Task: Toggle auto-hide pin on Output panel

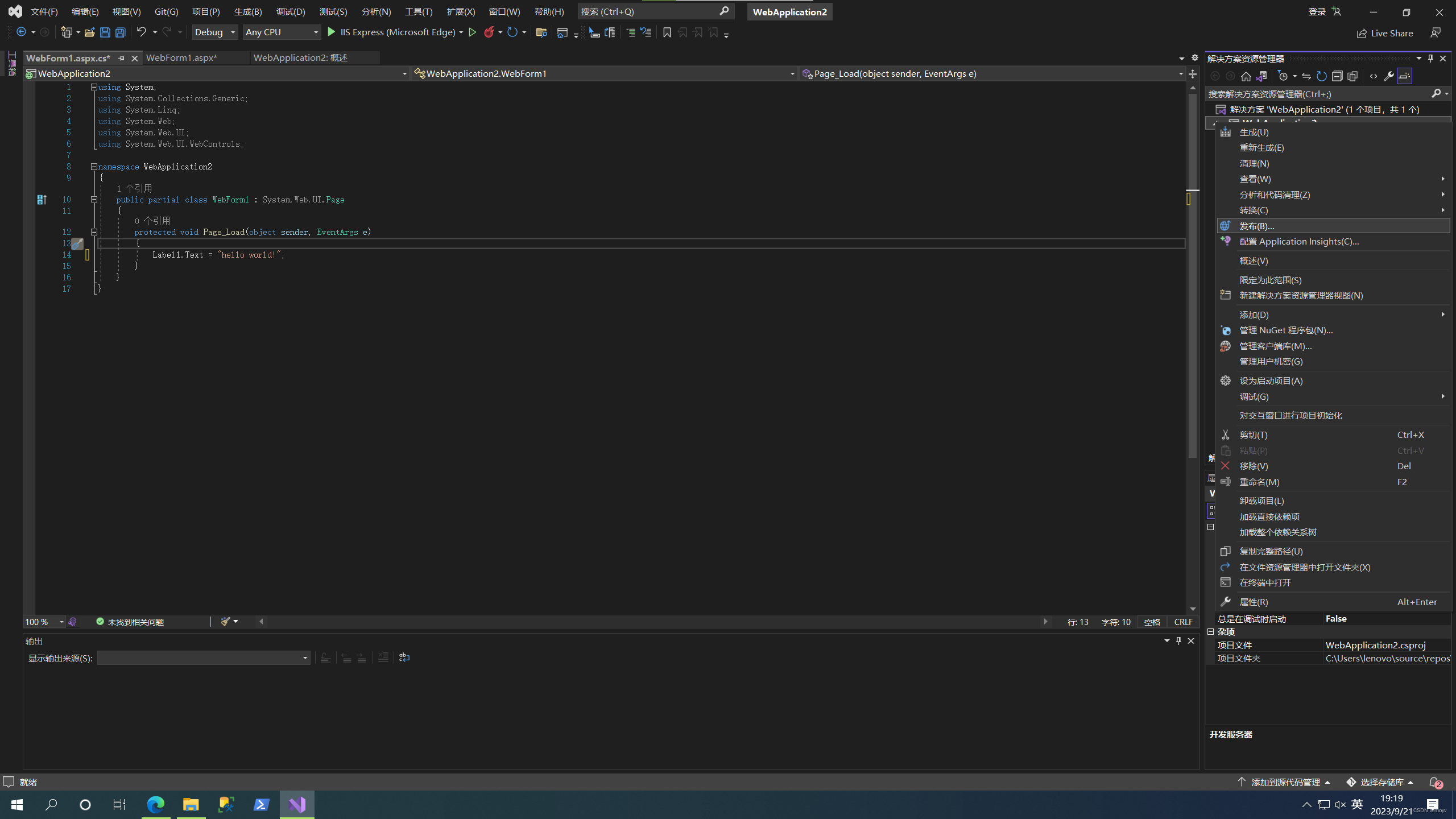Action: (x=1178, y=641)
